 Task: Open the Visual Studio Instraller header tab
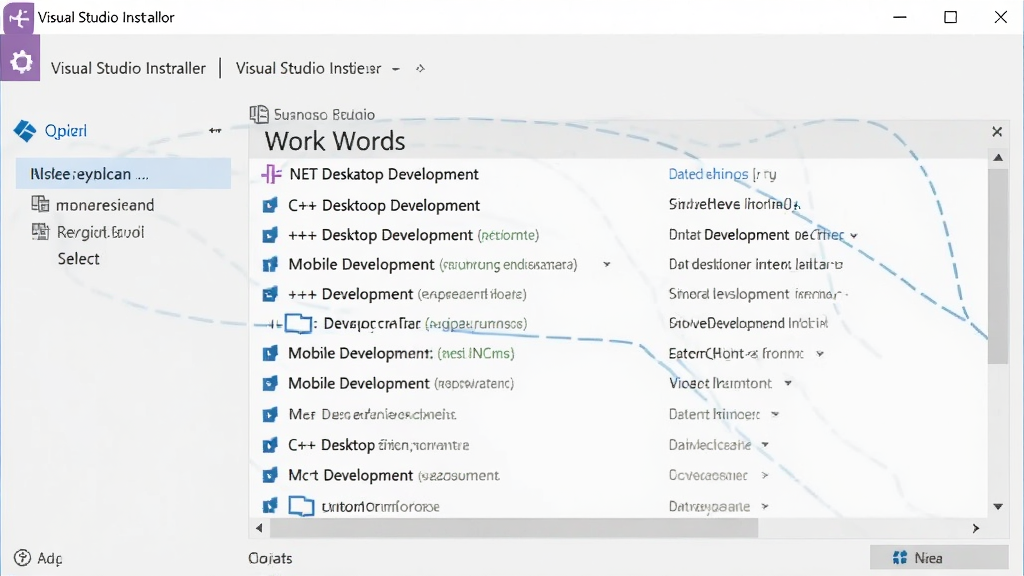pyautogui.click(x=128, y=69)
